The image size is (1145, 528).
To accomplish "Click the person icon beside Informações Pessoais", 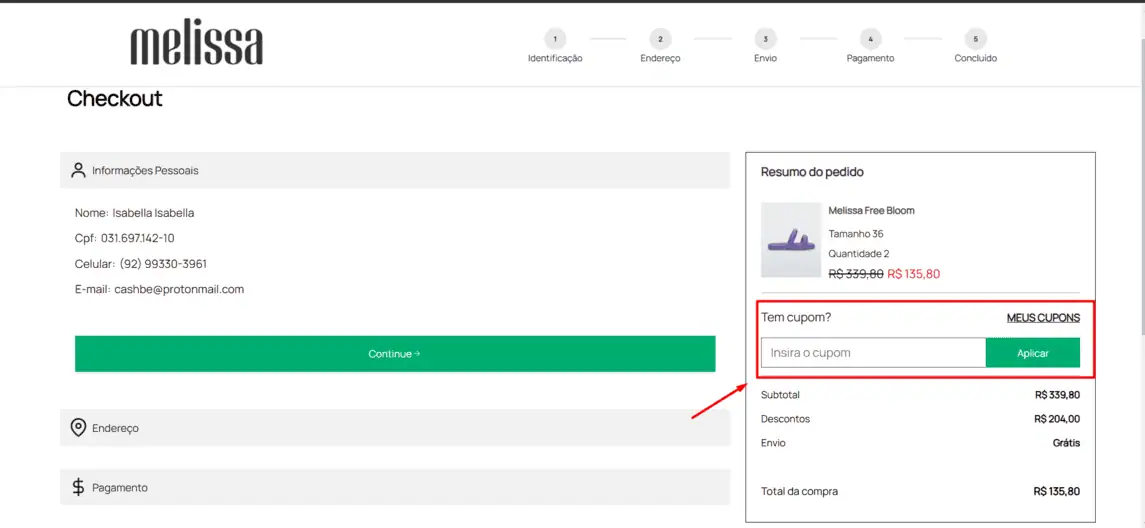I will pyautogui.click(x=78, y=170).
